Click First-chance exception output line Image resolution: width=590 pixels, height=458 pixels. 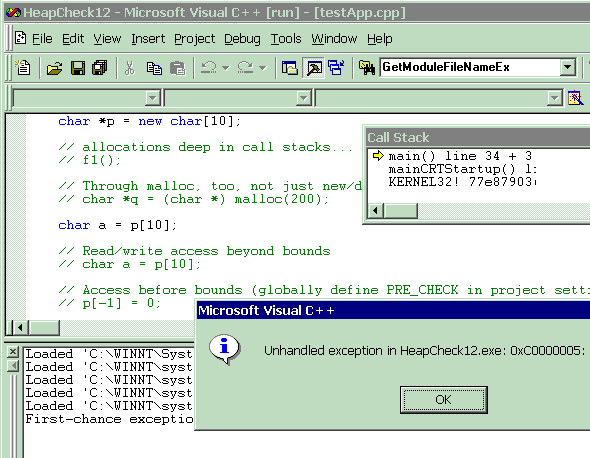click(109, 419)
